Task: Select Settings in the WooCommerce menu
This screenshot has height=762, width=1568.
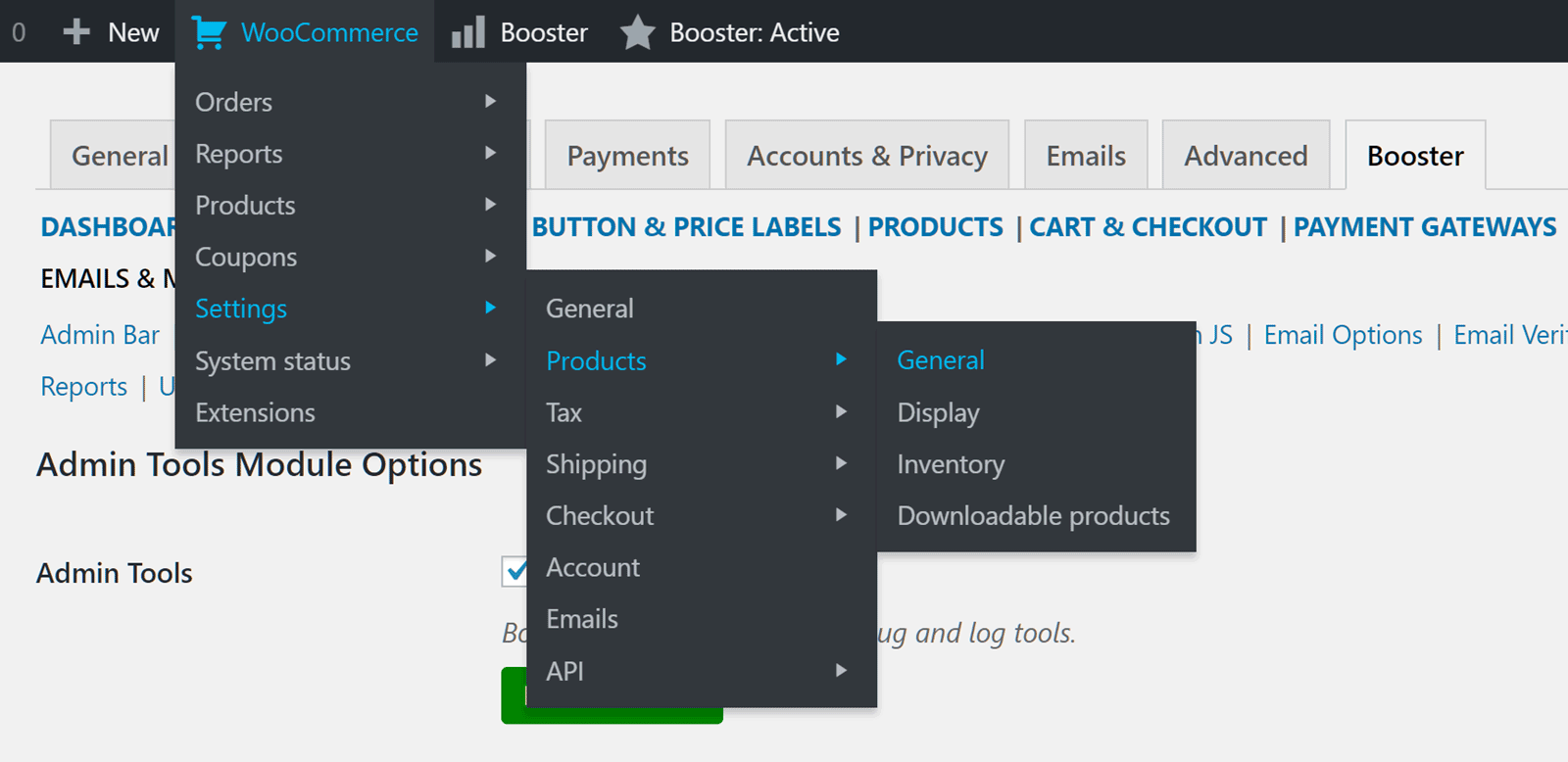Action: click(351, 309)
